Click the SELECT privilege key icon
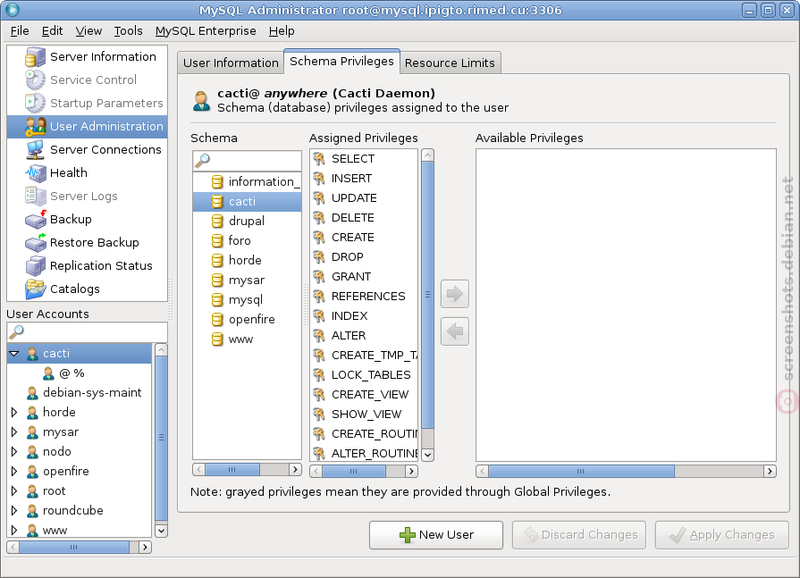 tap(319, 159)
